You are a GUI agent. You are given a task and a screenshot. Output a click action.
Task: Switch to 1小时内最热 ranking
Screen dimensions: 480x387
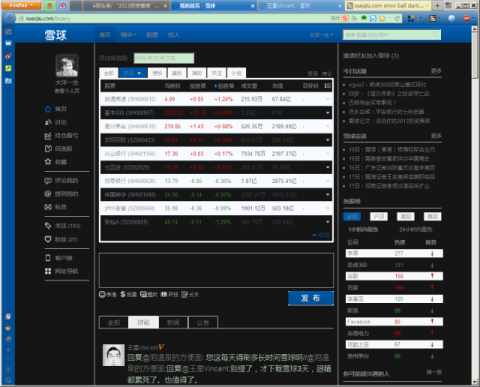pyautogui.click(x=363, y=230)
